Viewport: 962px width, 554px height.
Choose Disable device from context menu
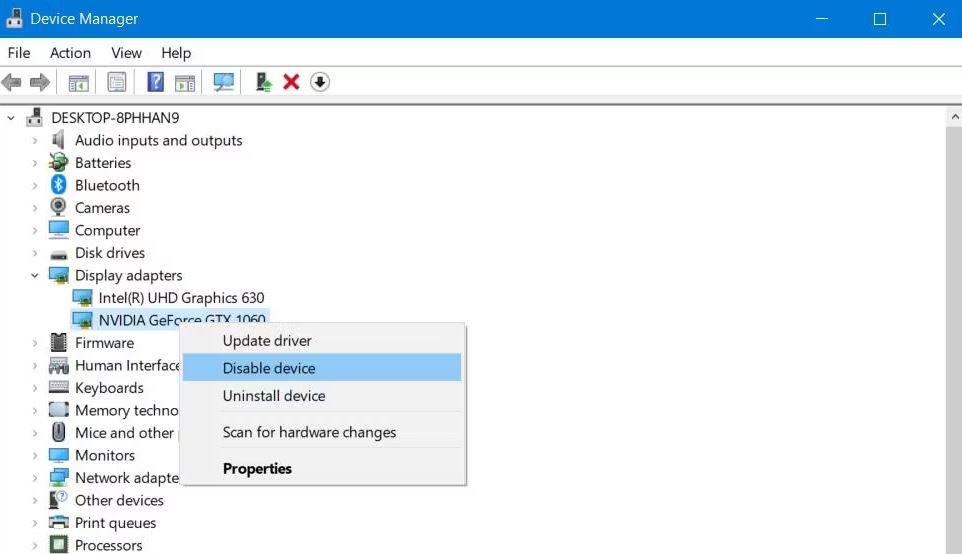pyautogui.click(x=322, y=367)
